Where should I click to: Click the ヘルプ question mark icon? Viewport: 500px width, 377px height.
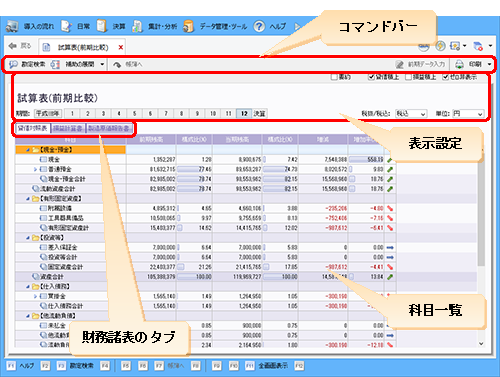coord(259,26)
